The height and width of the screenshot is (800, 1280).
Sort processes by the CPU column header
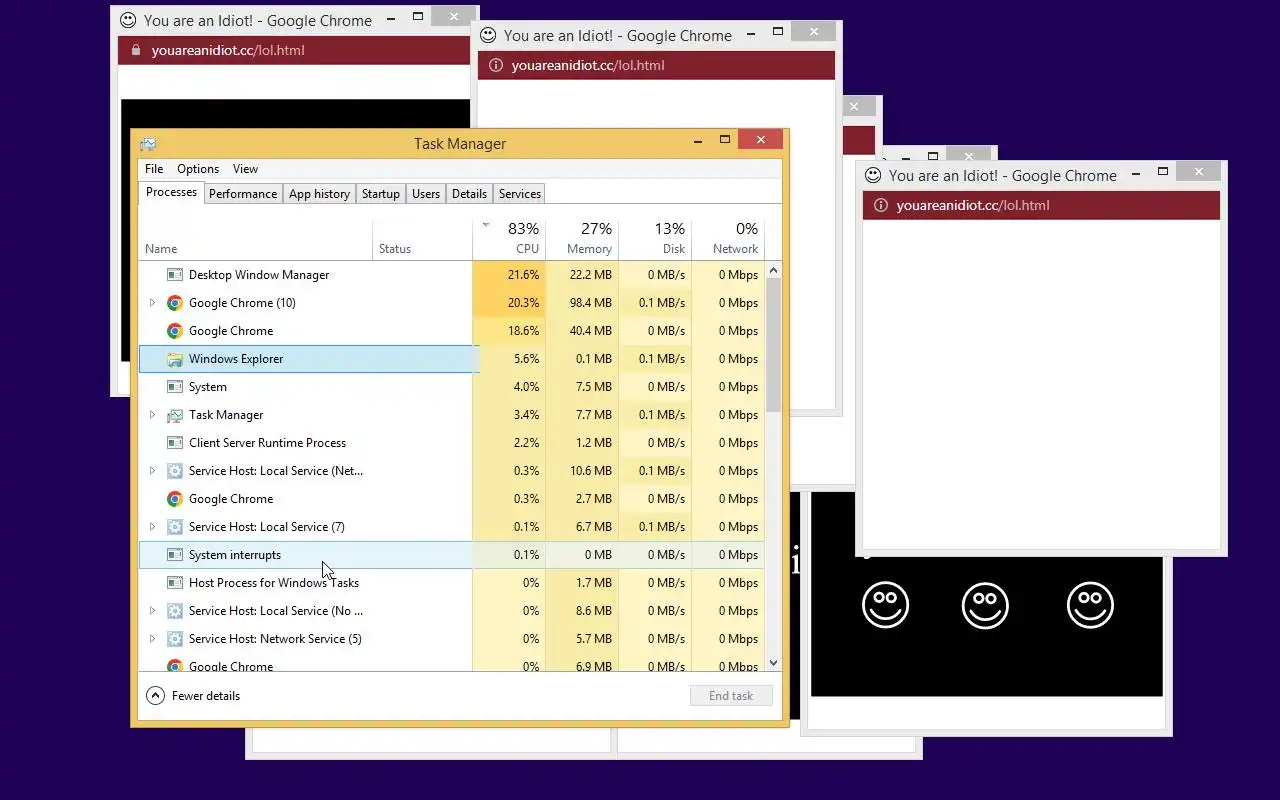[x=509, y=238]
